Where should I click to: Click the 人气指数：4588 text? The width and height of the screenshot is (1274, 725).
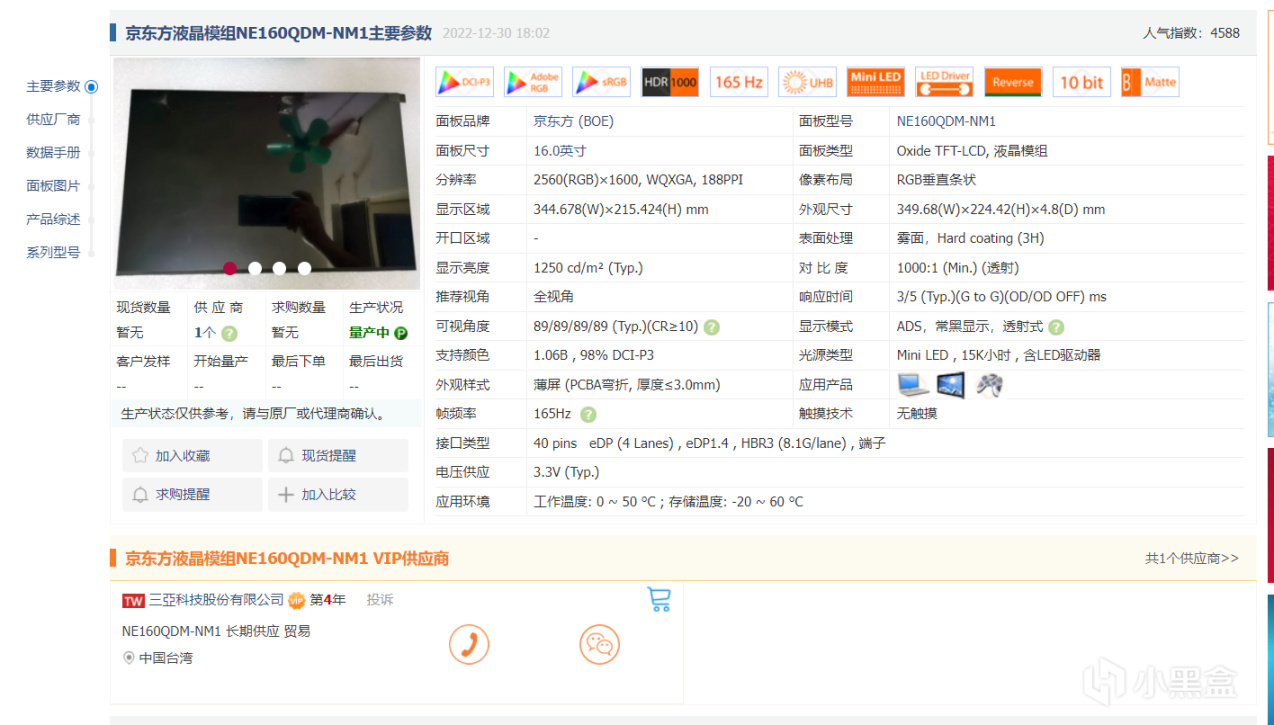(x=1191, y=33)
